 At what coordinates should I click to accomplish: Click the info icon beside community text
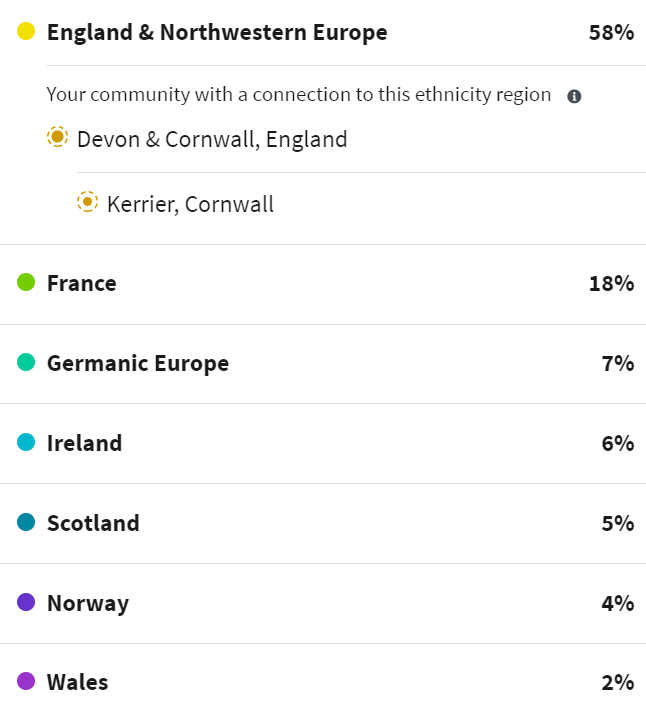(574, 97)
